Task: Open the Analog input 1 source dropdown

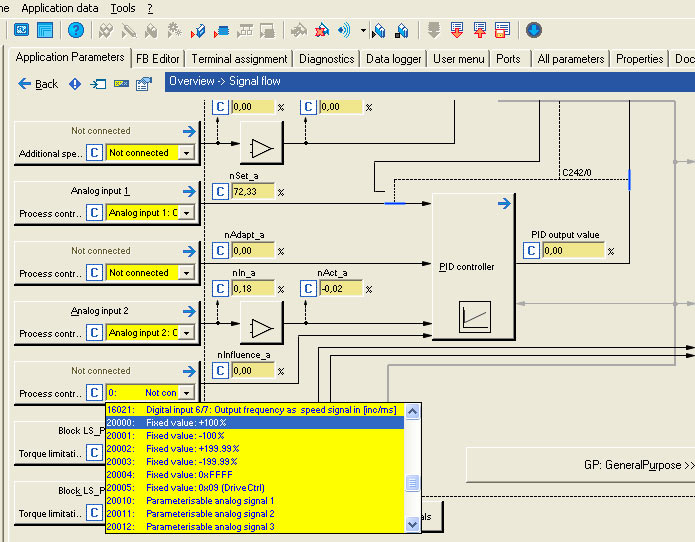Action: [x=186, y=213]
